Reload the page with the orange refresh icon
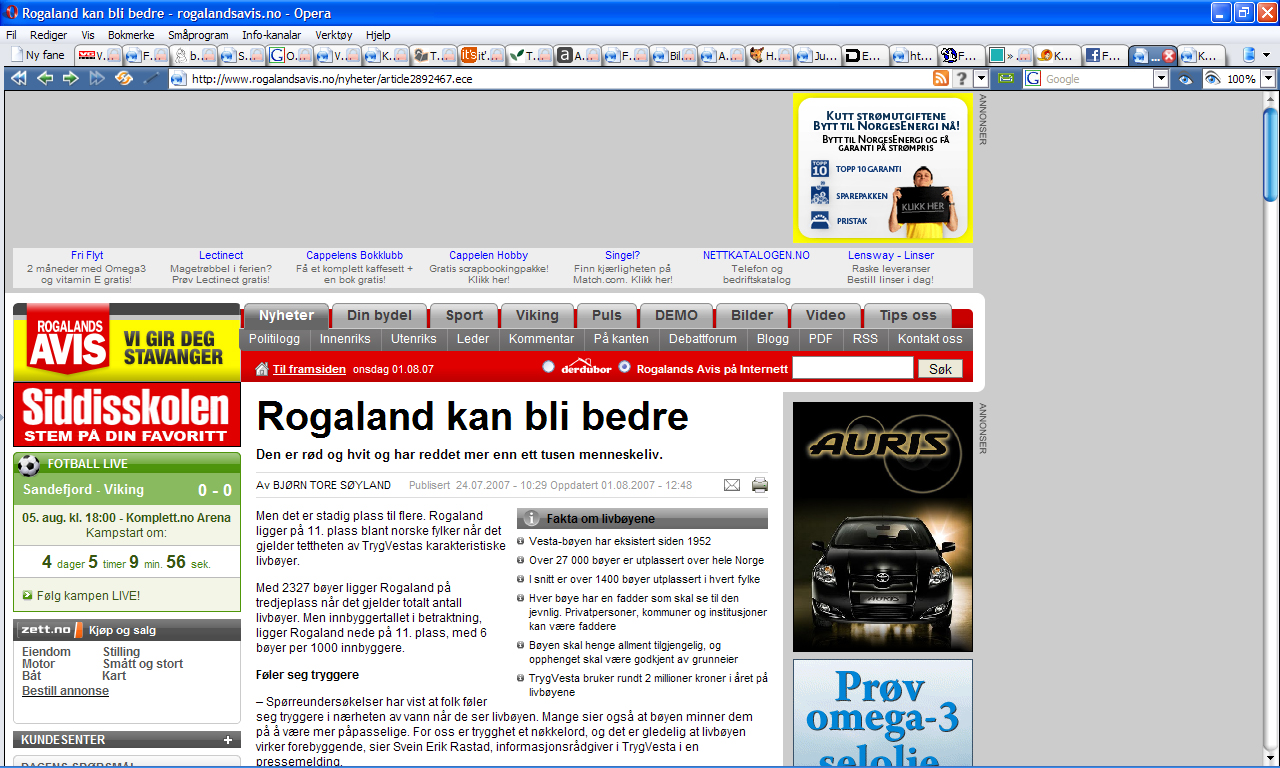This screenshot has width=1280, height=768. (x=124, y=79)
